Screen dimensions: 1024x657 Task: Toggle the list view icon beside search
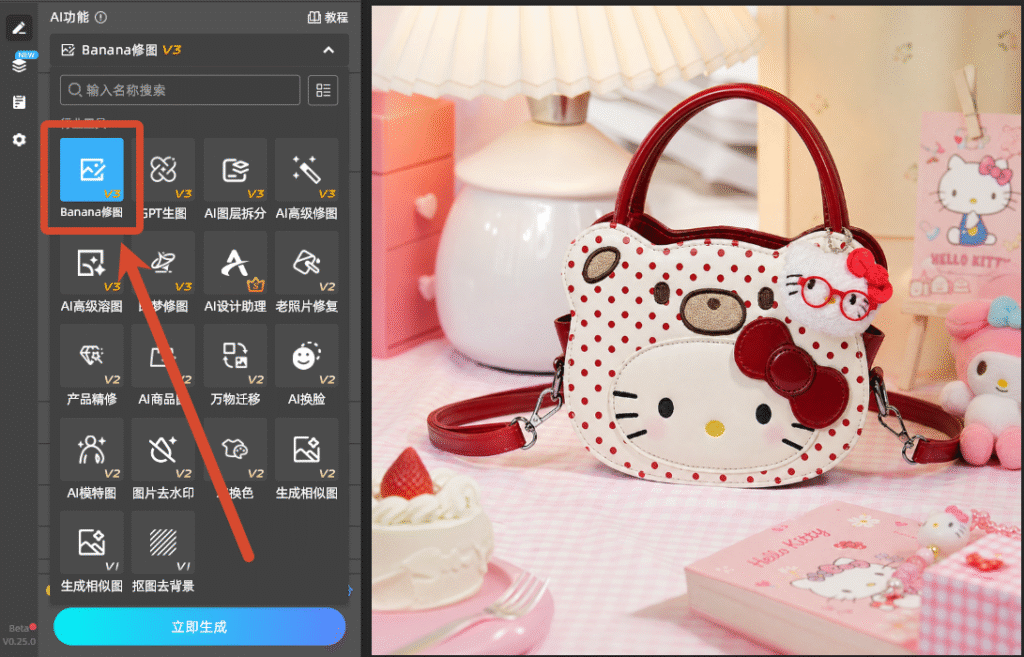coord(323,90)
